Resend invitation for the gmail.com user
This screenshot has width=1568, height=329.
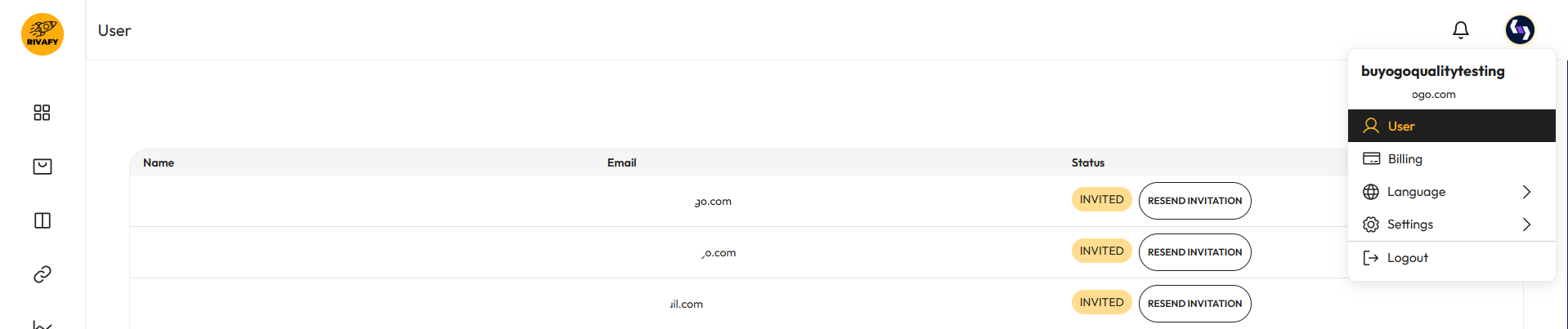[x=1194, y=304]
